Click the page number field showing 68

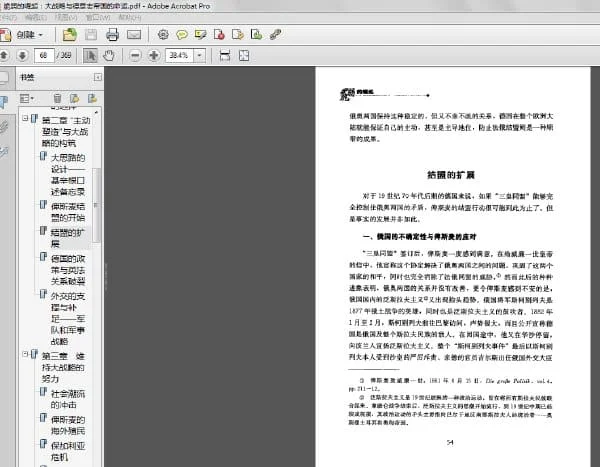coord(44,56)
